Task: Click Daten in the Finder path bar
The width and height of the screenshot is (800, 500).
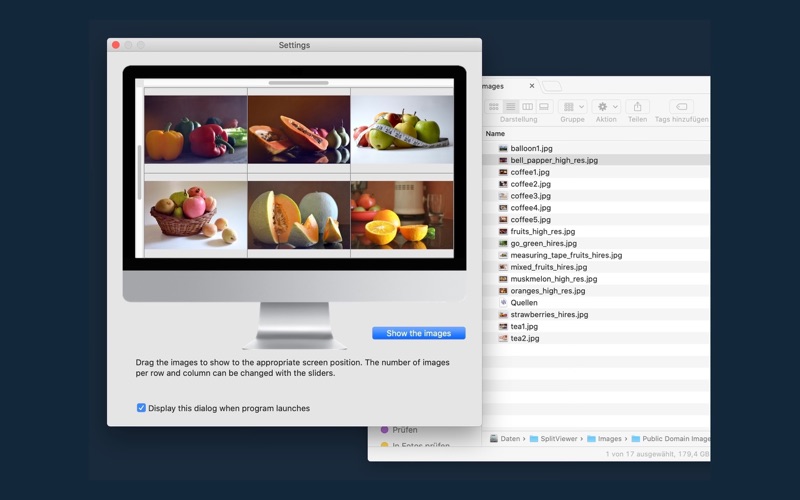Action: (x=505, y=438)
